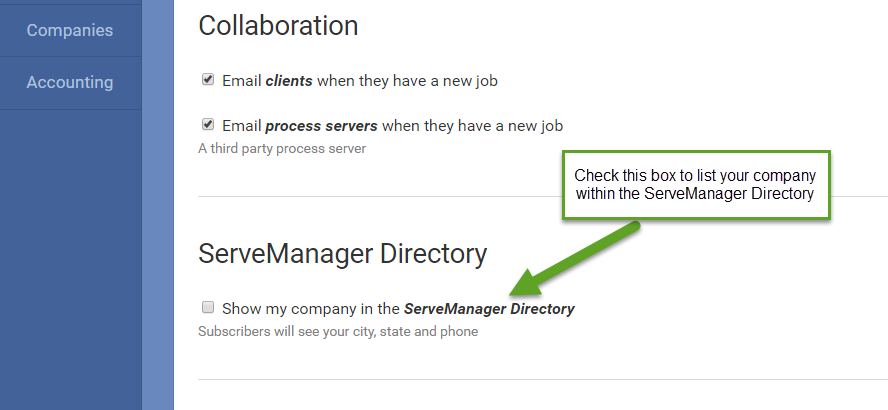Open the Companies sidebar item

click(x=70, y=30)
